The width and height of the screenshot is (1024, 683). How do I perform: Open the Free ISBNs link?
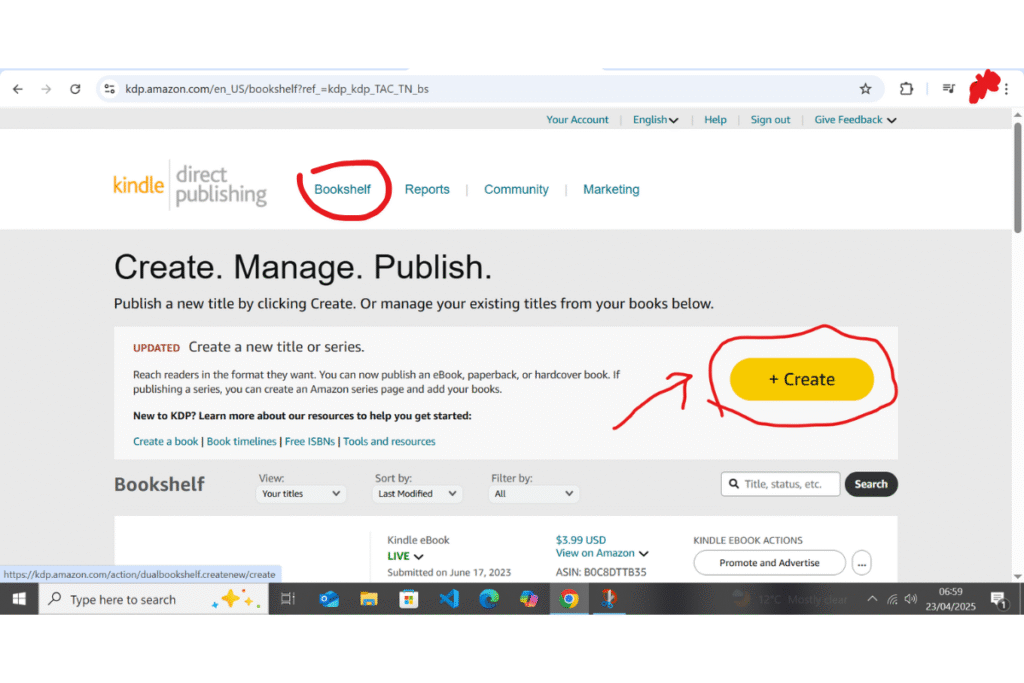[x=310, y=441]
